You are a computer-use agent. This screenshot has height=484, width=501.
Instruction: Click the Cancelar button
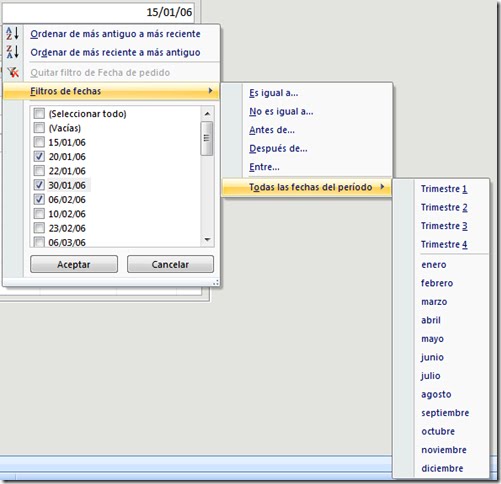click(x=170, y=264)
